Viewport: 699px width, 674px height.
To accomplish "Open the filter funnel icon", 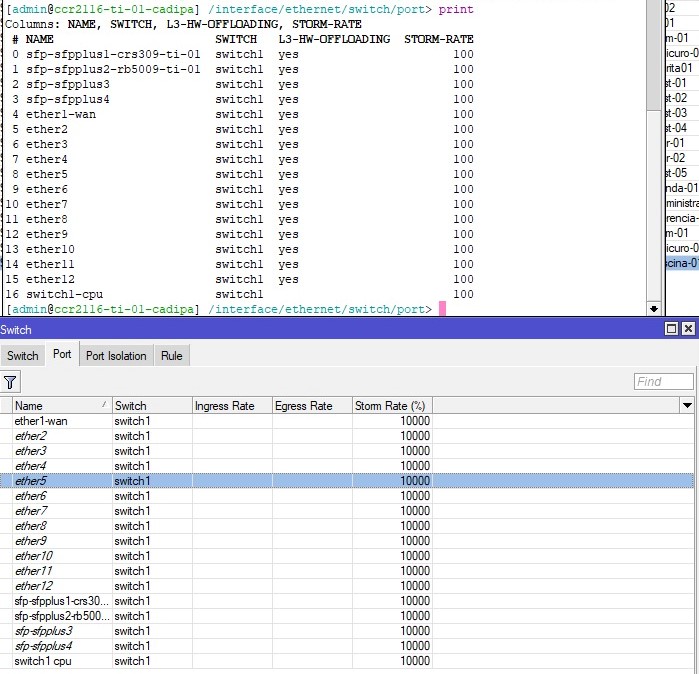I will [10, 382].
